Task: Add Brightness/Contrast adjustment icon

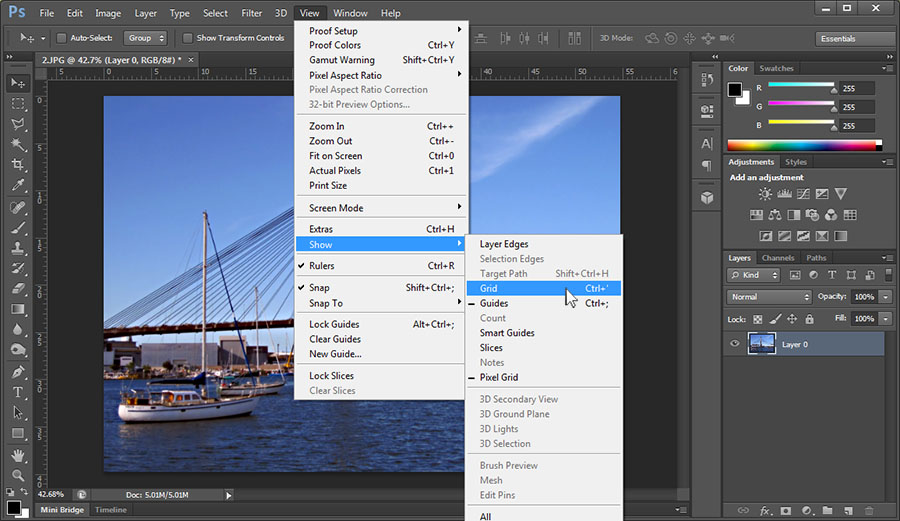Action: click(765, 194)
